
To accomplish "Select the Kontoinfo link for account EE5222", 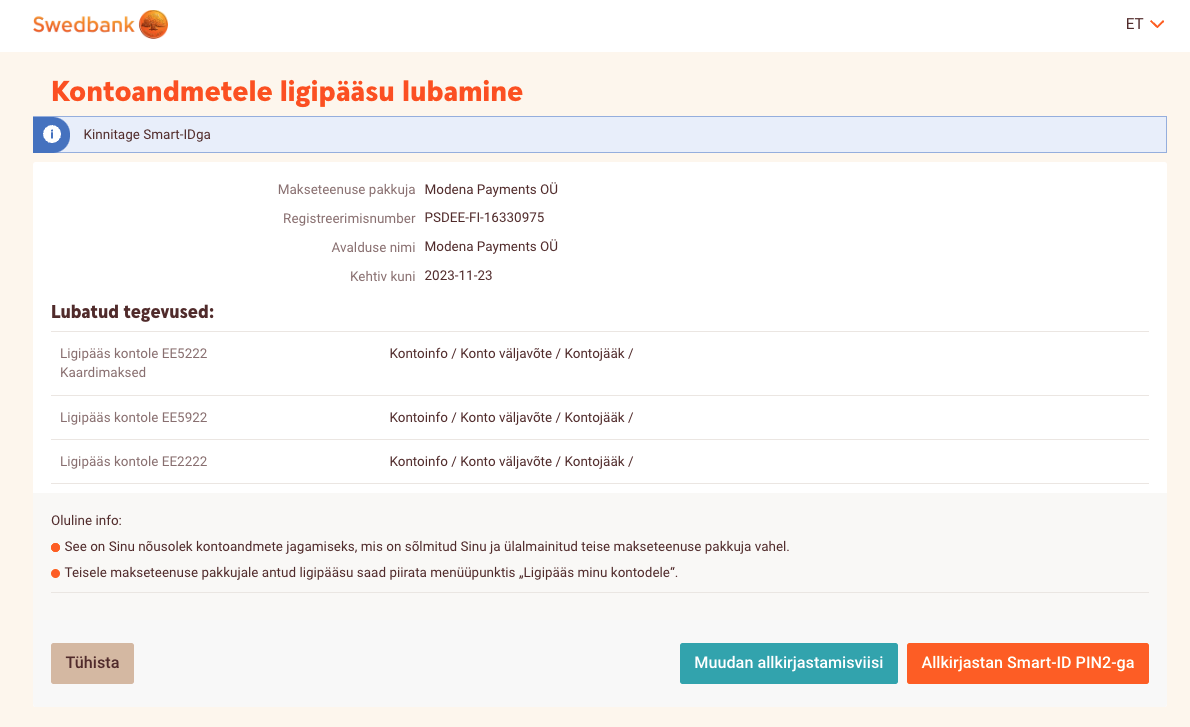I will [x=418, y=353].
